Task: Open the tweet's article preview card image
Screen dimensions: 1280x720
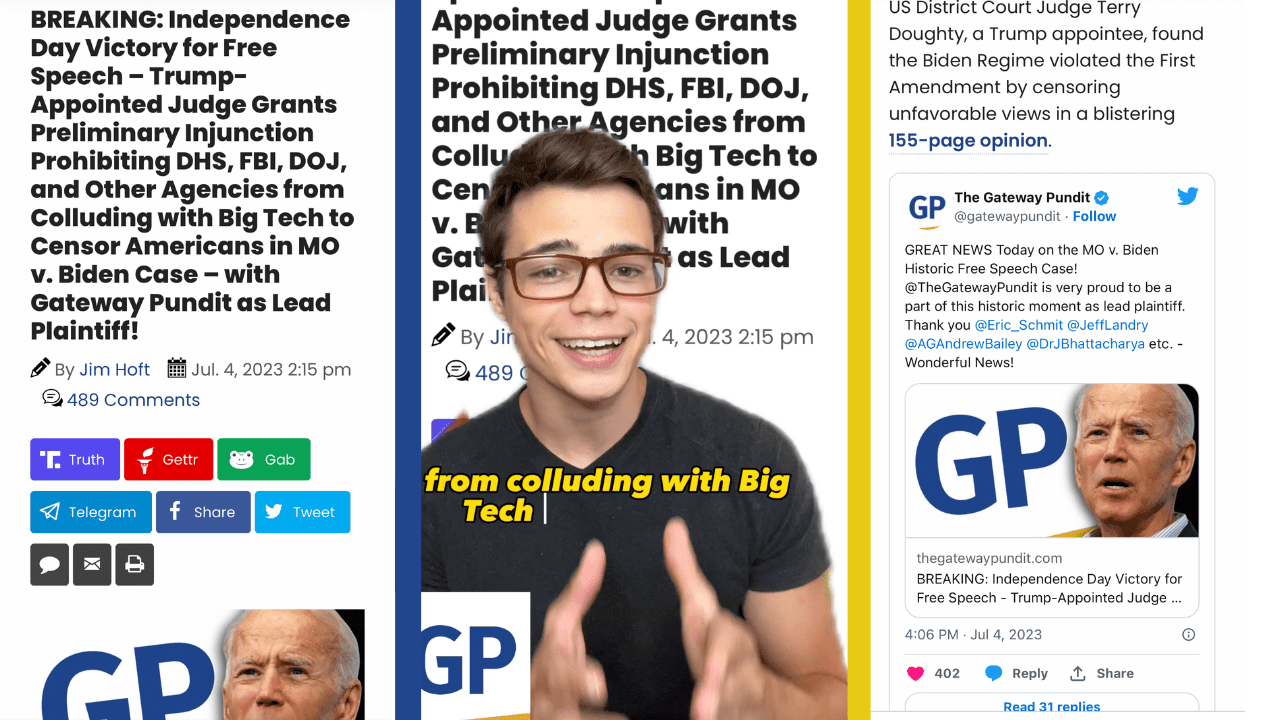Action: pyautogui.click(x=1052, y=461)
